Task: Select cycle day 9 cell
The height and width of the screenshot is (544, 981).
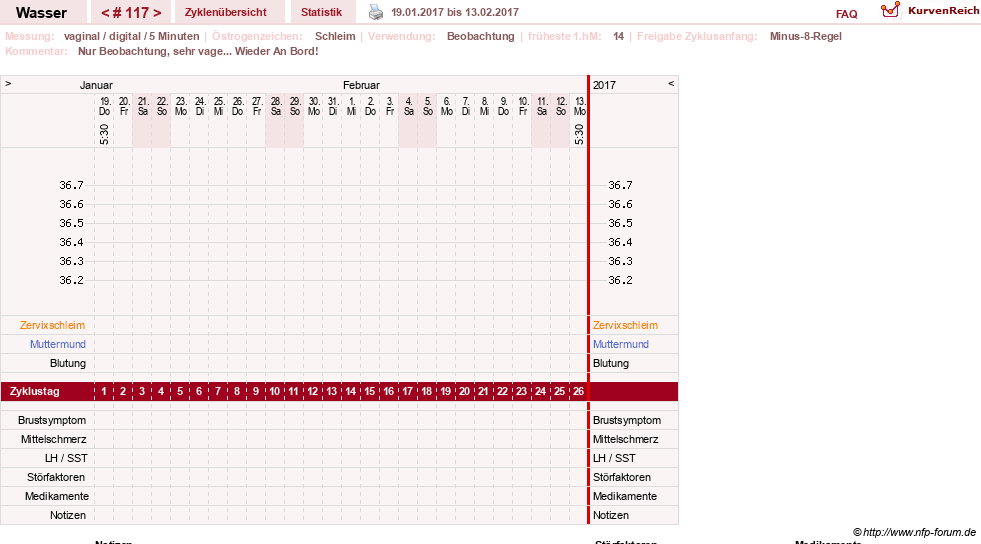Action: 256,391
